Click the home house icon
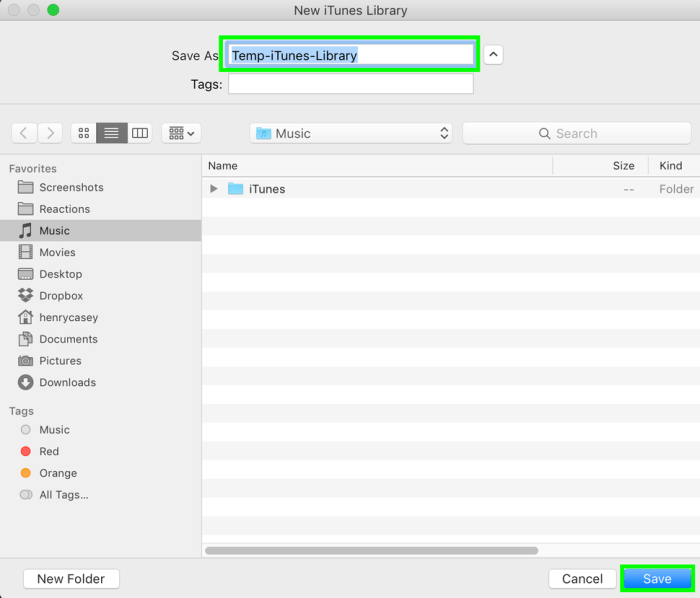700x598 pixels. (x=25, y=317)
